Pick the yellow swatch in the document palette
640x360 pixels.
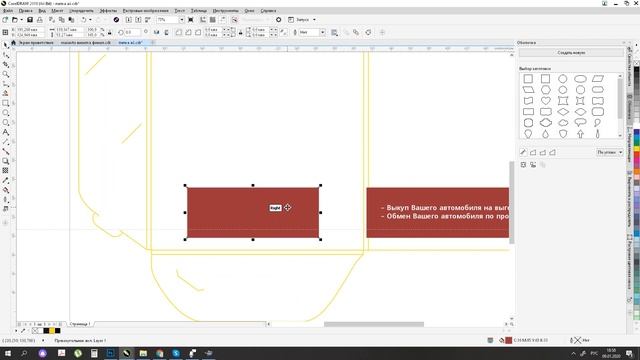tap(52, 331)
